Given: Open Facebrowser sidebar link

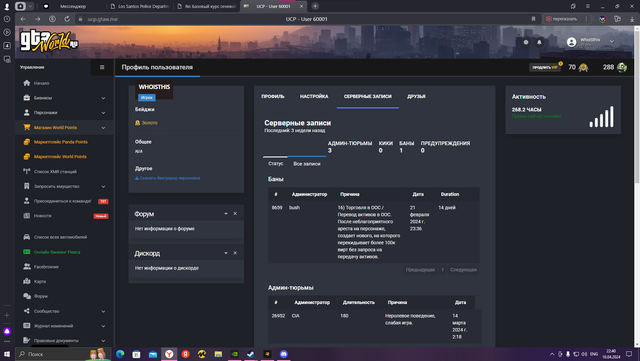Looking at the screenshot, I should click(46, 267).
